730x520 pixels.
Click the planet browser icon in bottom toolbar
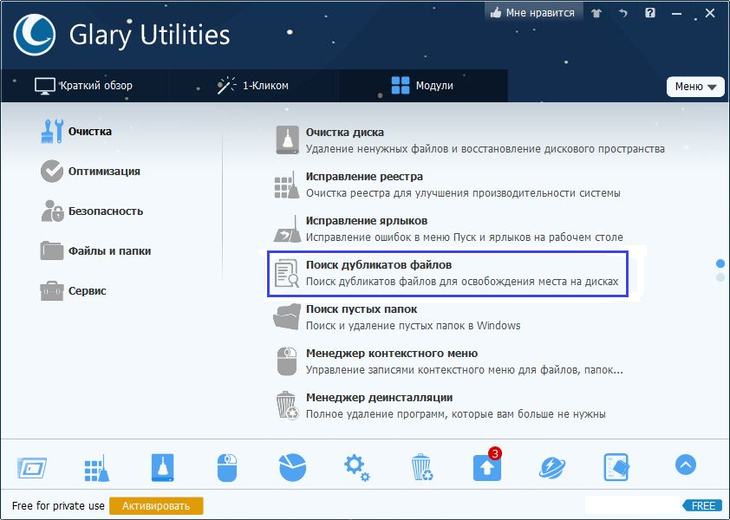551,466
